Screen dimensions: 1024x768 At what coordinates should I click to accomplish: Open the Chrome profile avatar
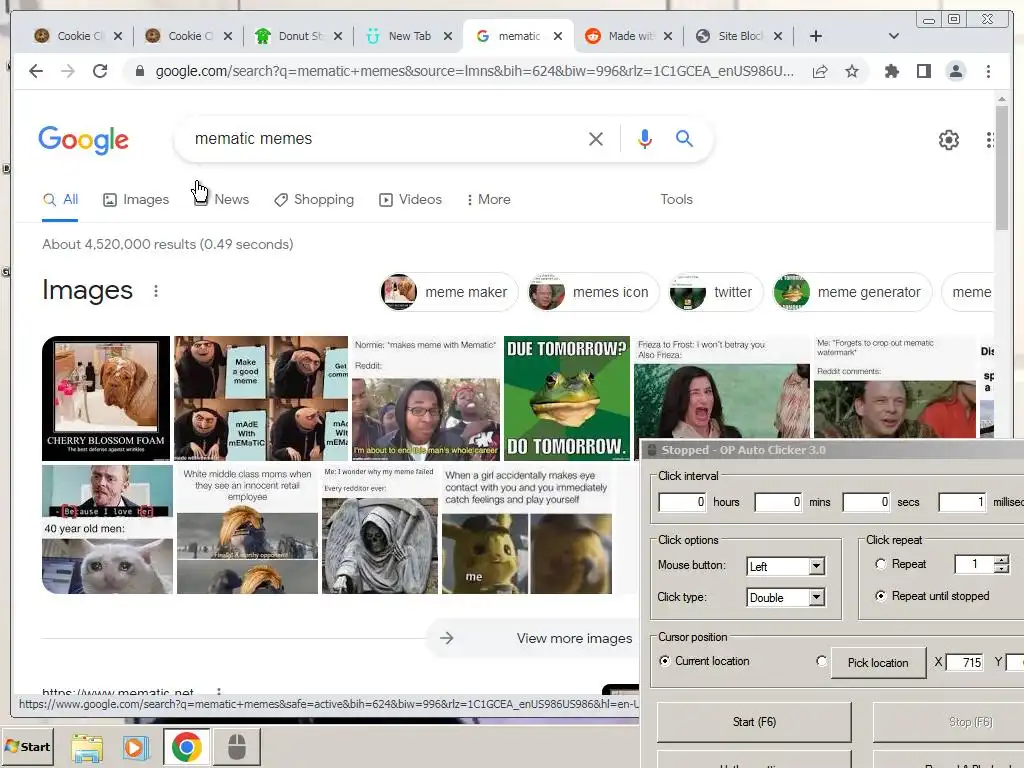pos(955,71)
